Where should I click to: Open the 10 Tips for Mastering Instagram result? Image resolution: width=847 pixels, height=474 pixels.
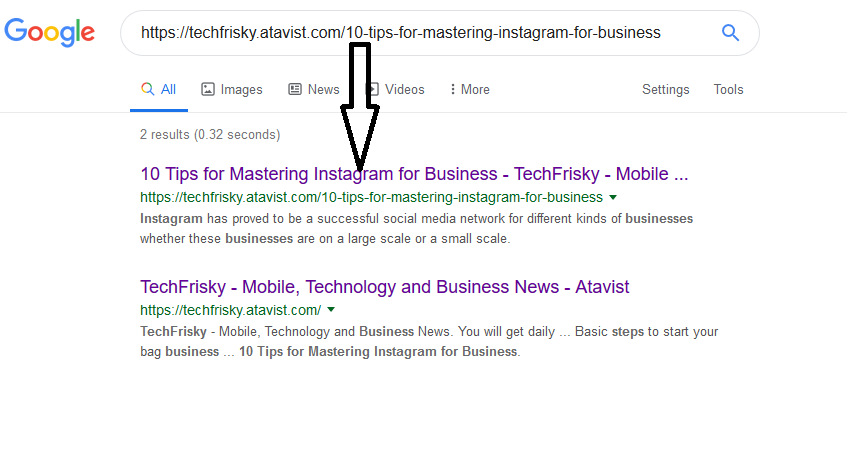[x=414, y=174]
